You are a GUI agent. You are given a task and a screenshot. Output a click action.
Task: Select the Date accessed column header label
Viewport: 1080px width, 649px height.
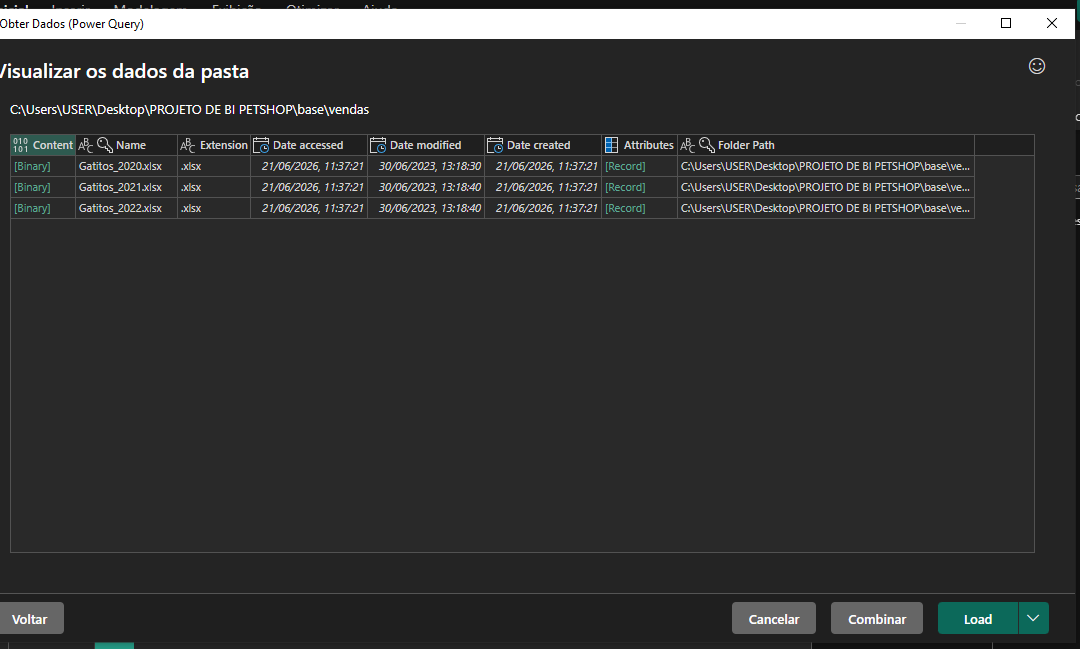pos(308,145)
